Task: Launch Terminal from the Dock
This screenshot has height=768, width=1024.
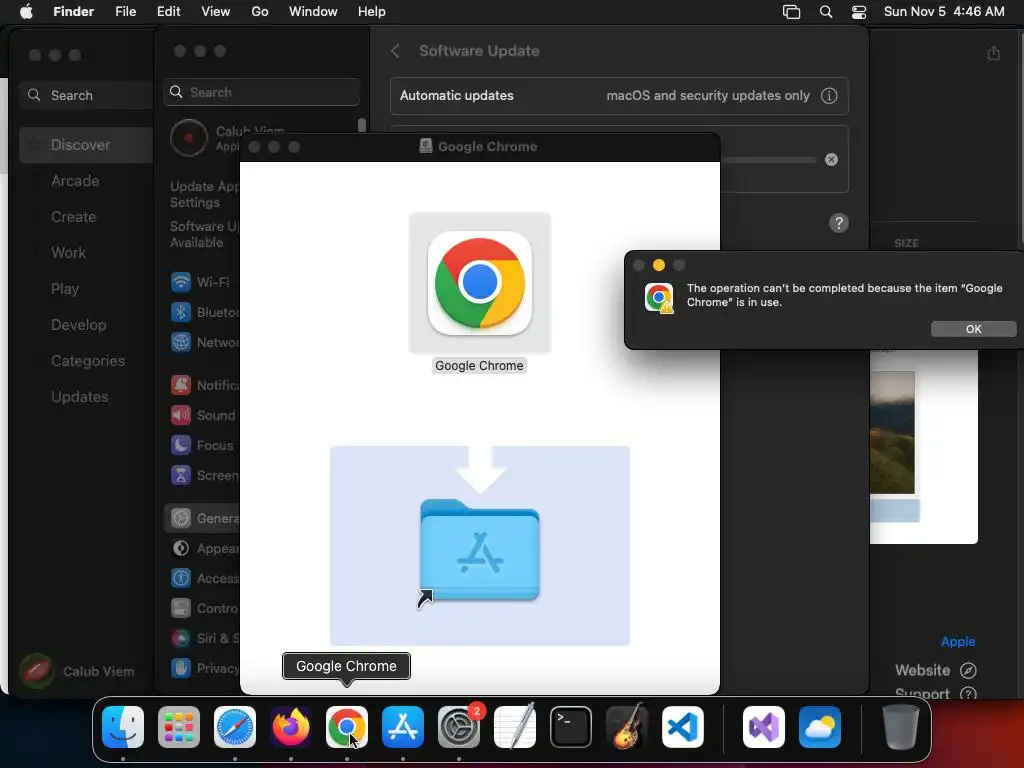Action: (571, 727)
